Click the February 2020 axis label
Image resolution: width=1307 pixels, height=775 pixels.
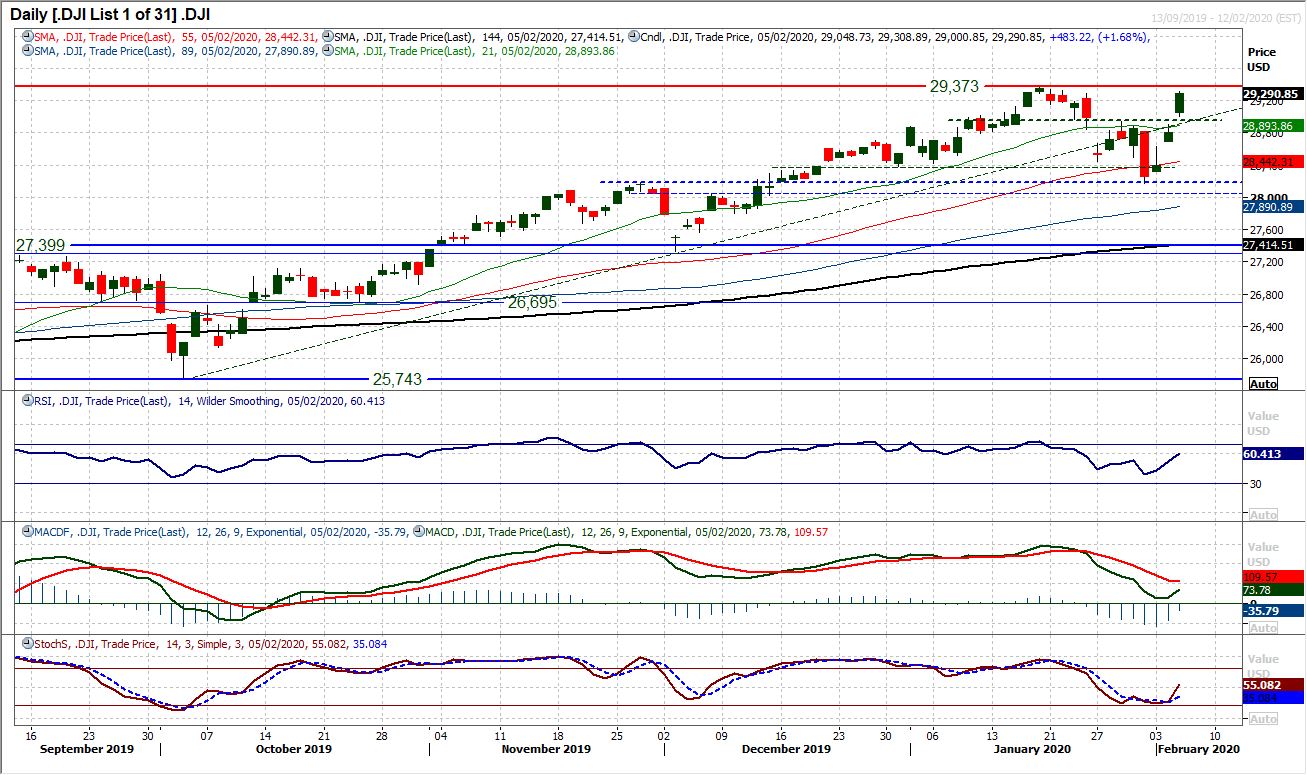coord(1197,749)
